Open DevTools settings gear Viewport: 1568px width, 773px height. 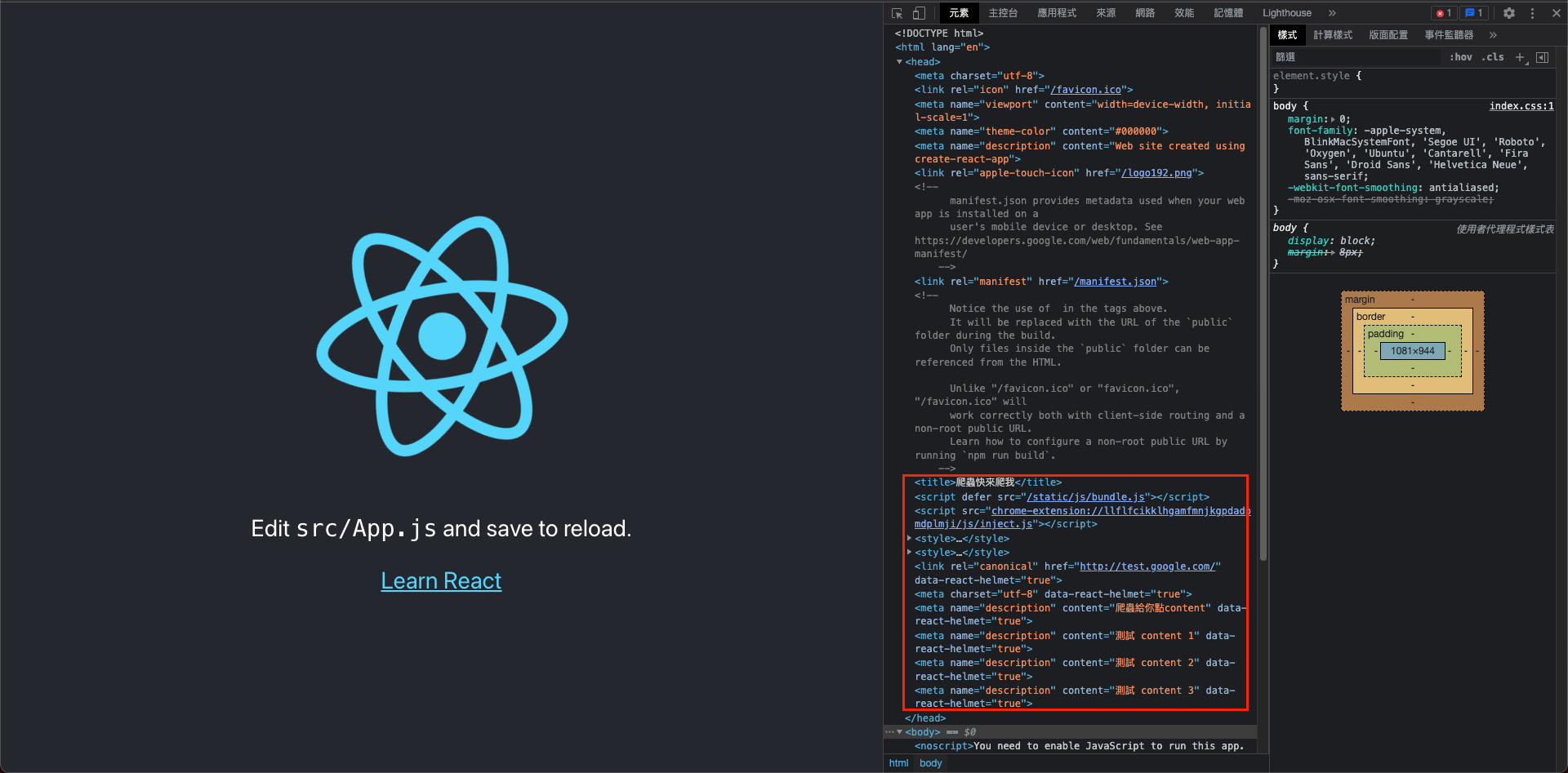point(1509,13)
